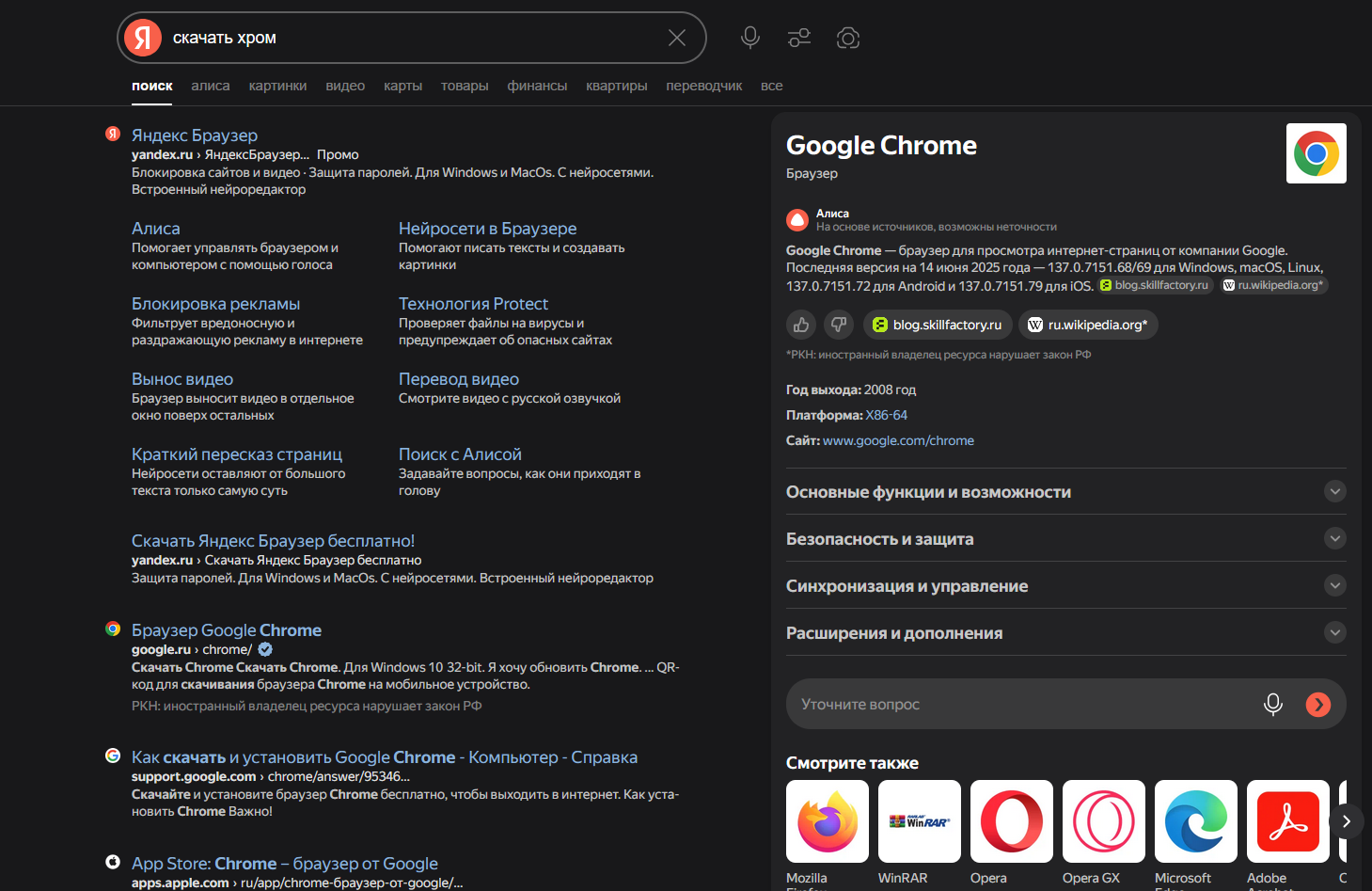Expand "Расширения и дополнения" section
Viewport: 1372px width, 891px height.
pos(1066,632)
